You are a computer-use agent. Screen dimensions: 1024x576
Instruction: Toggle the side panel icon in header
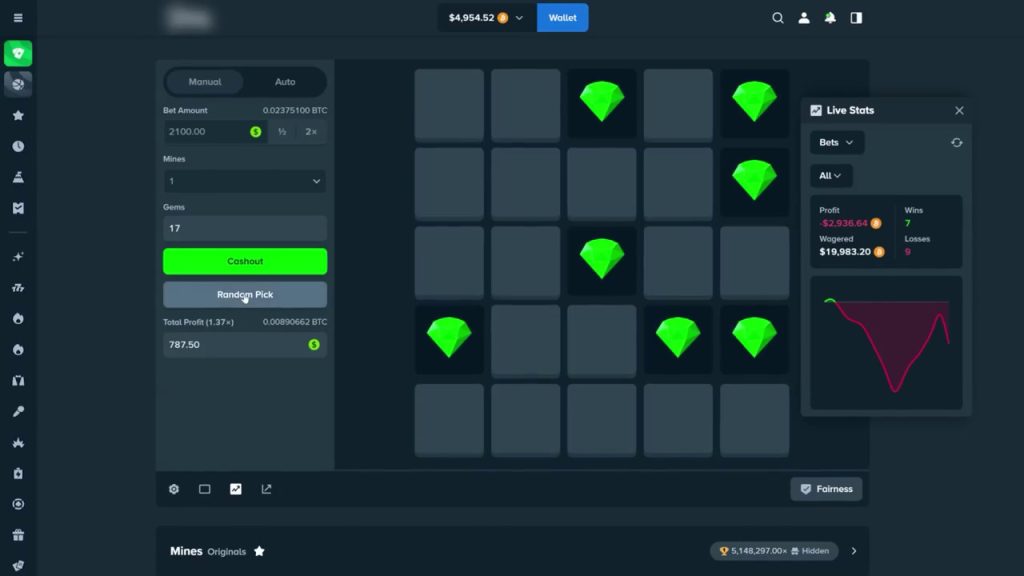pos(856,18)
